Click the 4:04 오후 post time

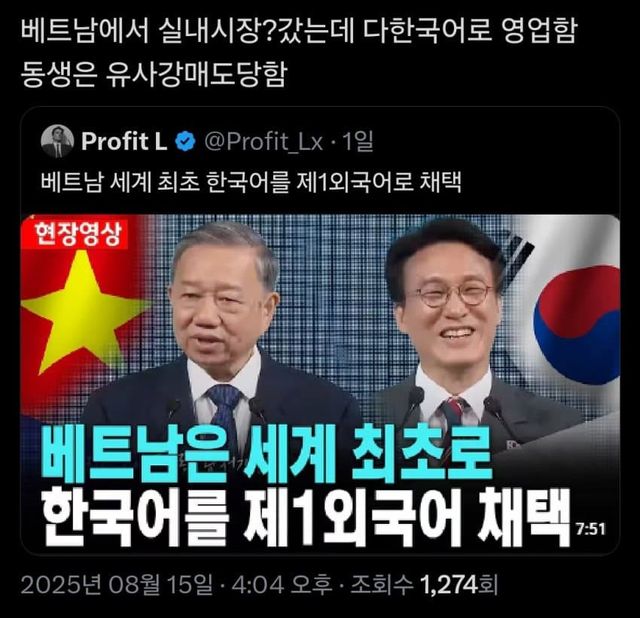click(x=282, y=585)
